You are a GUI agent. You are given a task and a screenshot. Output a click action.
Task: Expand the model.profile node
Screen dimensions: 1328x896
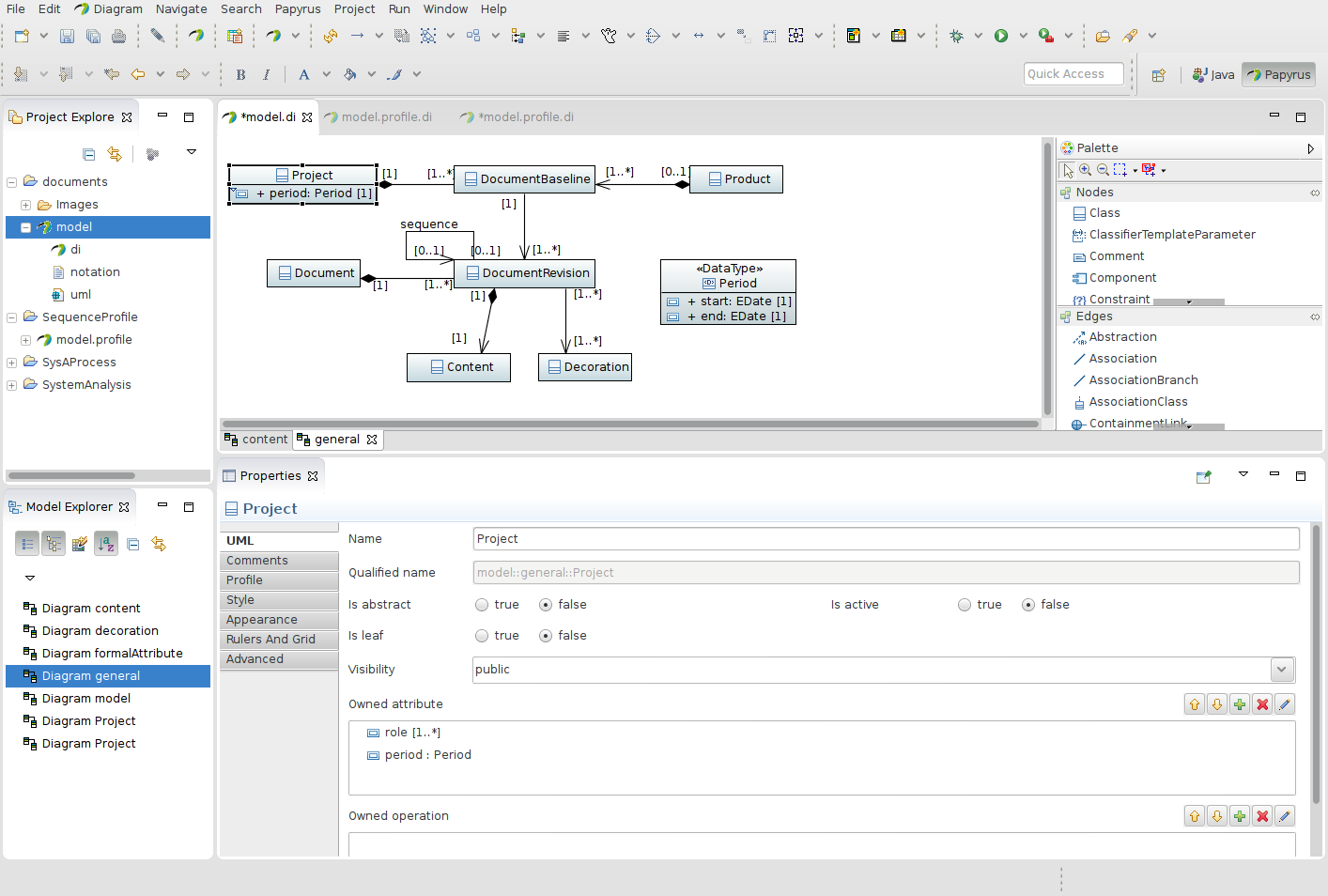click(26, 340)
